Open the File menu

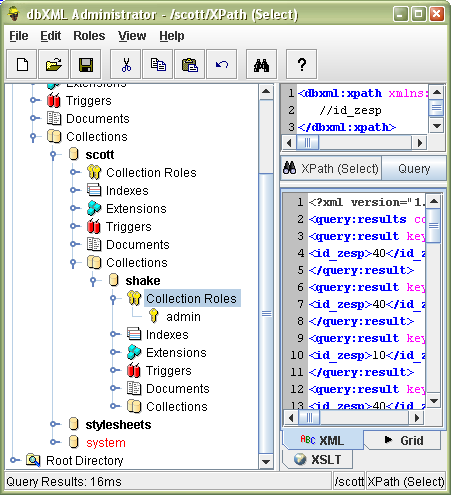click(x=19, y=36)
